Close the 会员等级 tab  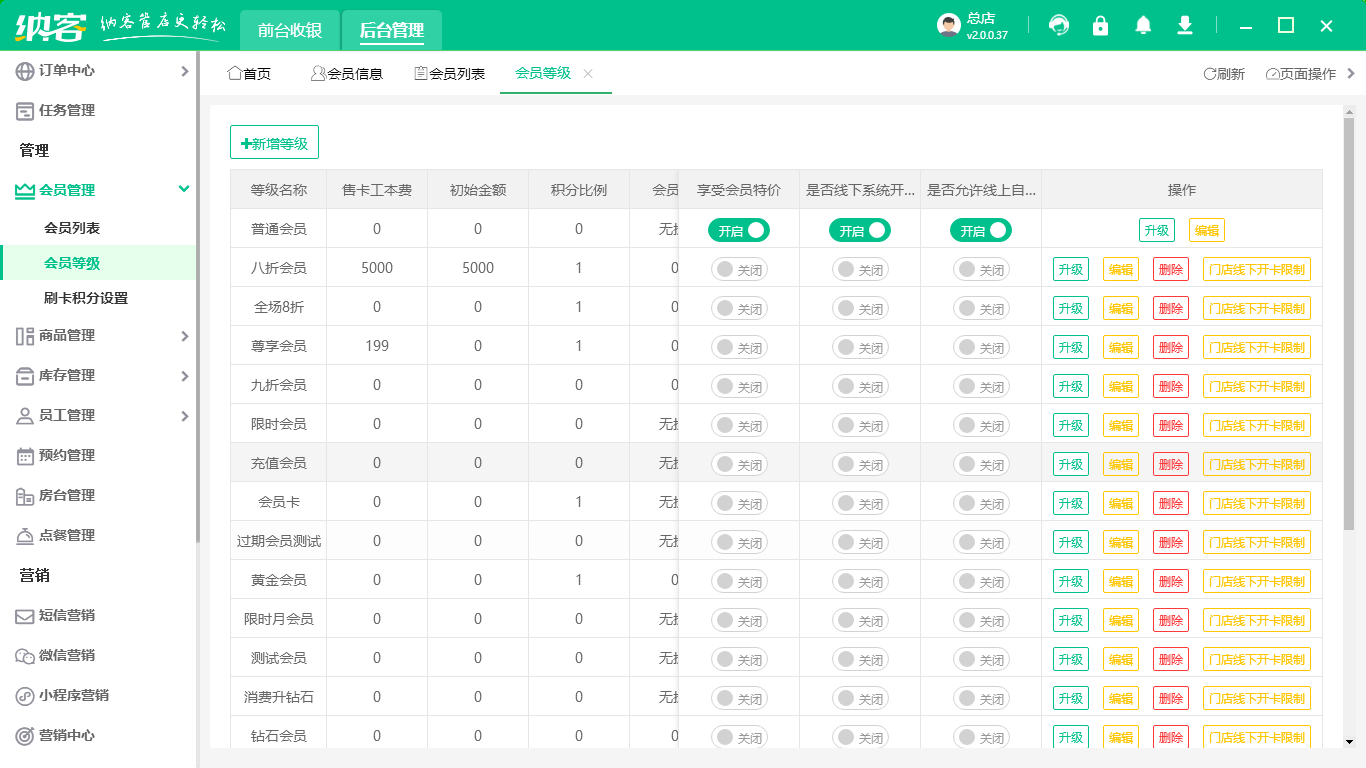pos(588,72)
